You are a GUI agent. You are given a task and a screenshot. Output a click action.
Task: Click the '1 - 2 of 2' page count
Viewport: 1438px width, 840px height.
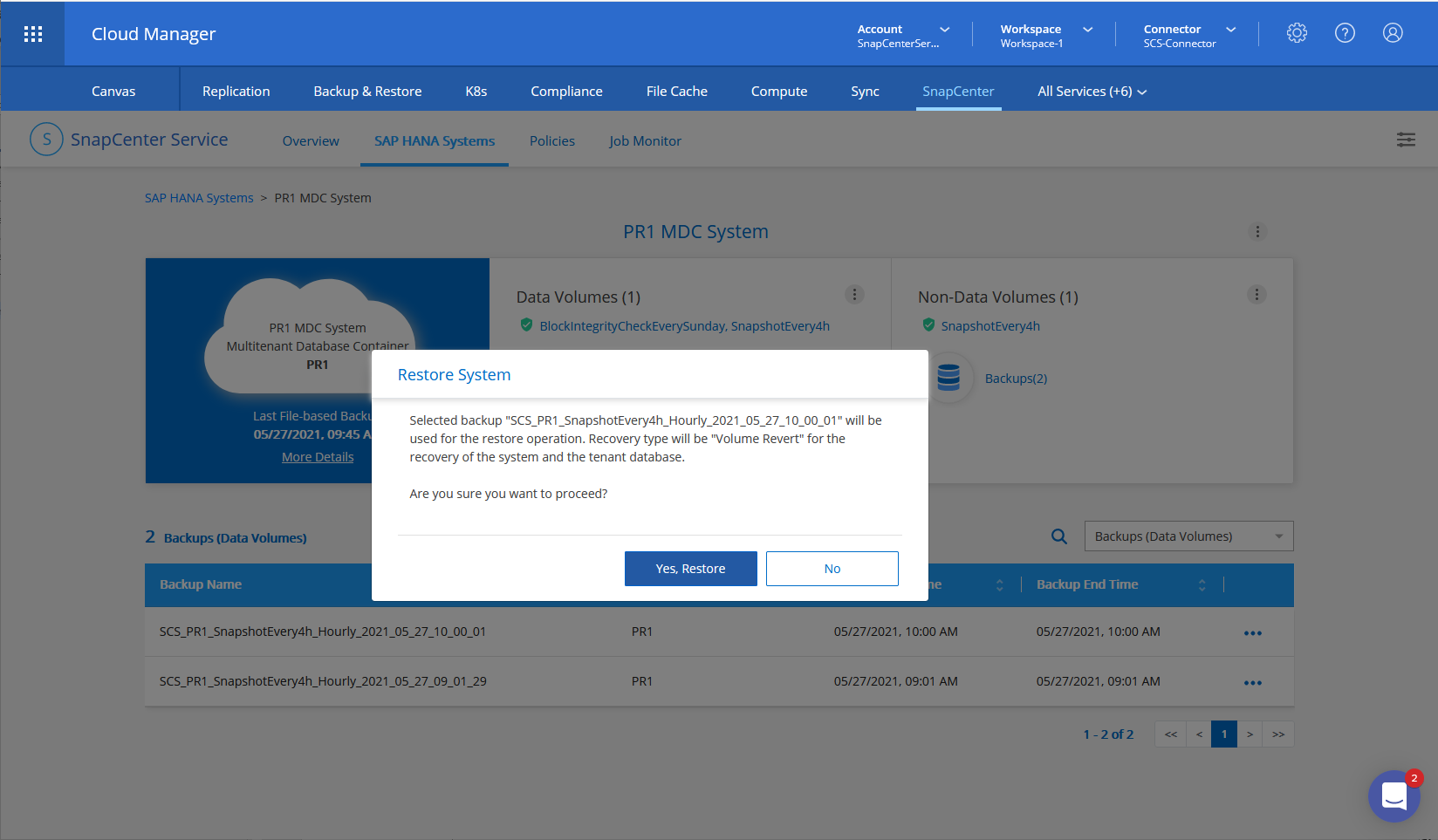(1108, 734)
